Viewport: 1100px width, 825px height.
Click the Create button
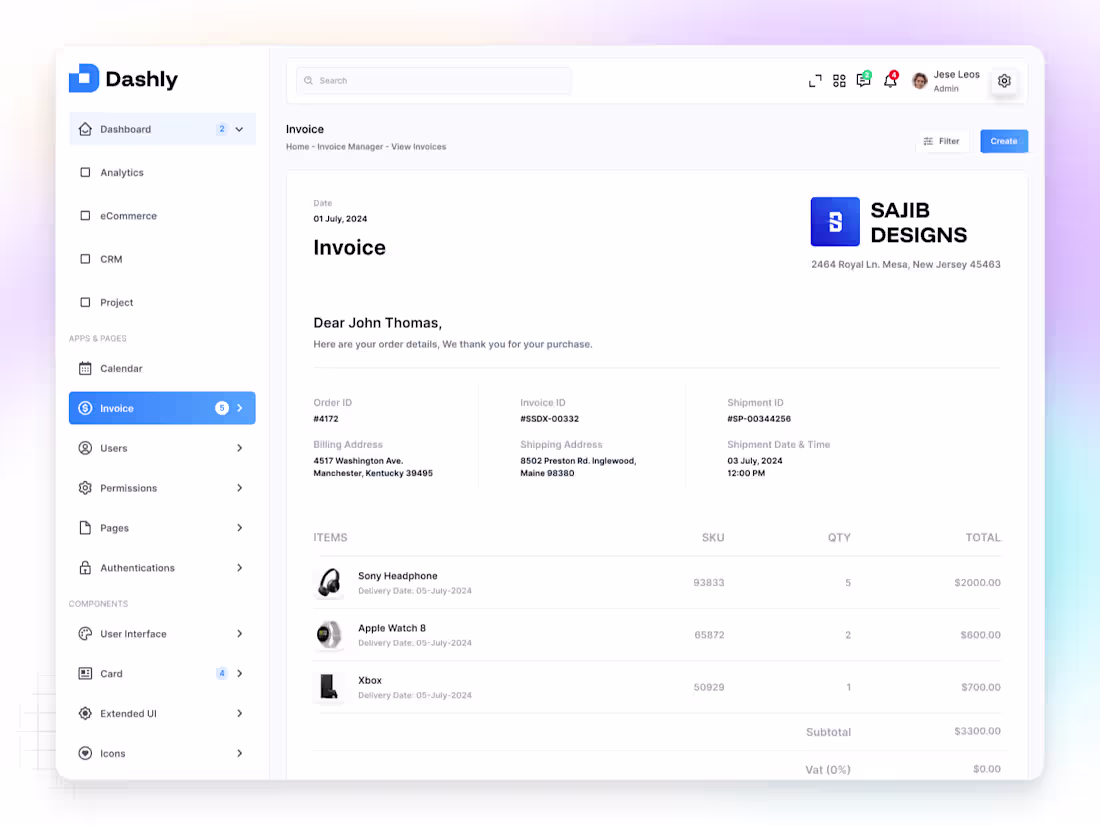pos(1003,141)
